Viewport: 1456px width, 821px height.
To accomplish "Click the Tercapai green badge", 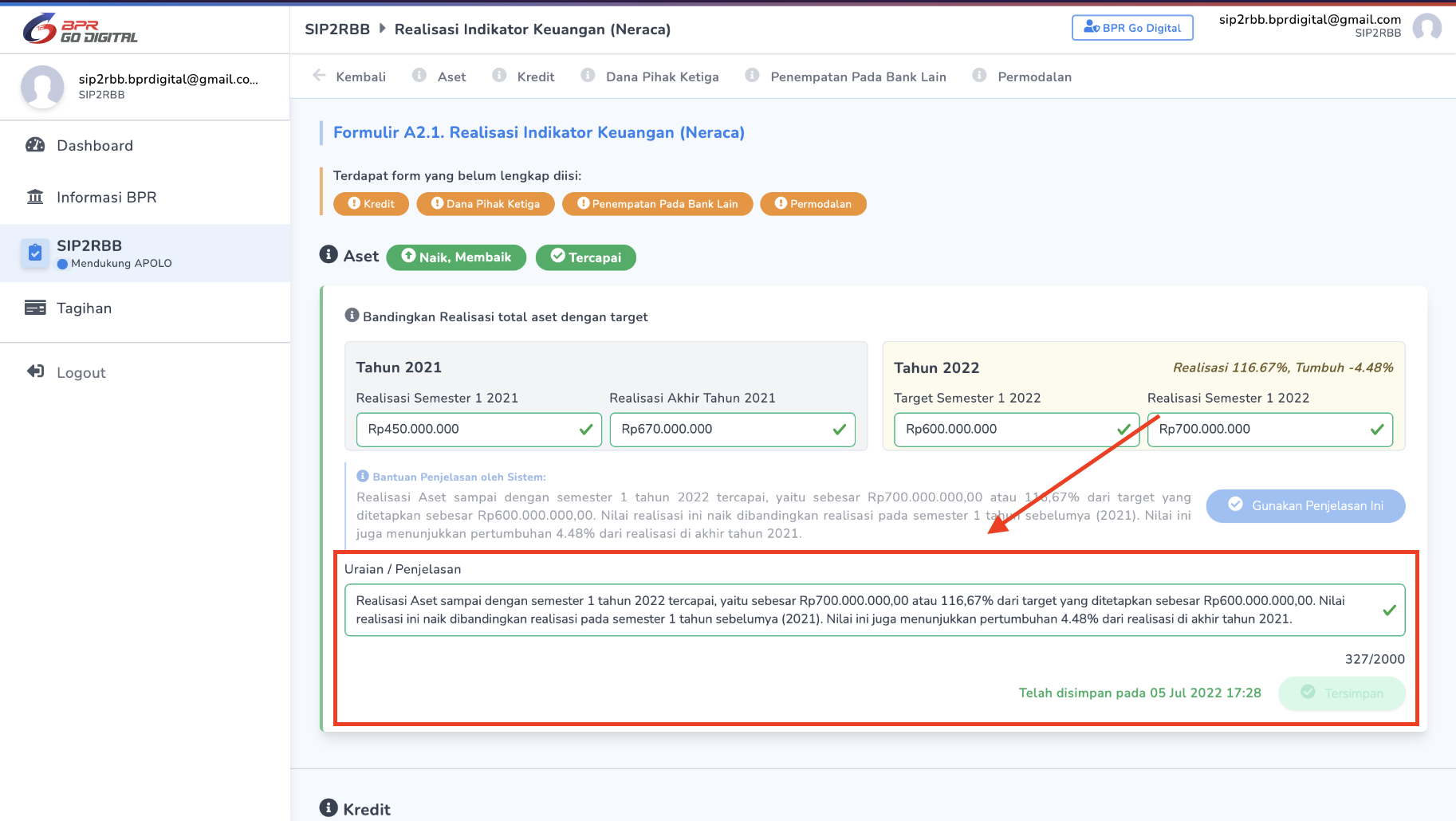I will (586, 257).
